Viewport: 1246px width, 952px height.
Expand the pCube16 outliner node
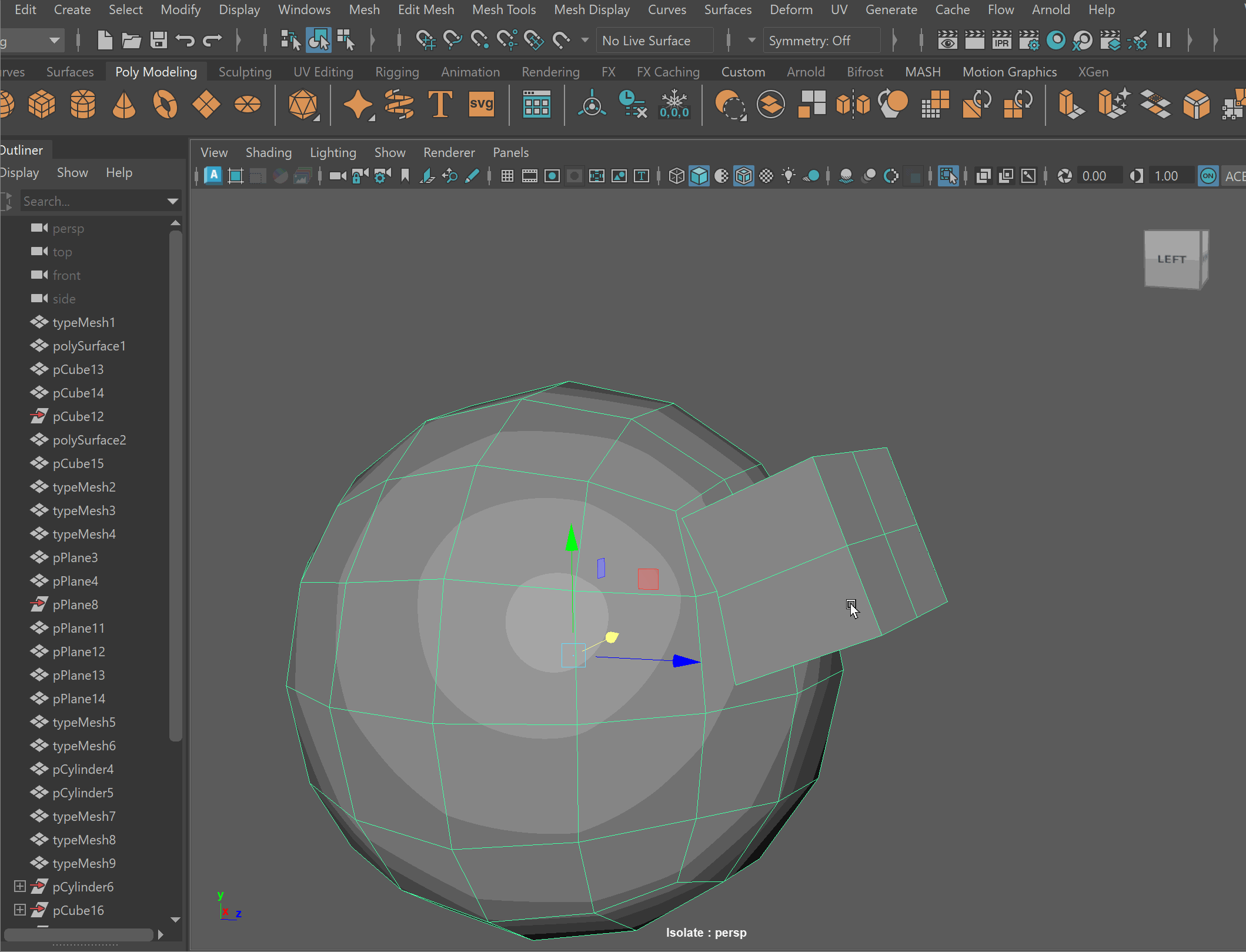pyautogui.click(x=19, y=910)
